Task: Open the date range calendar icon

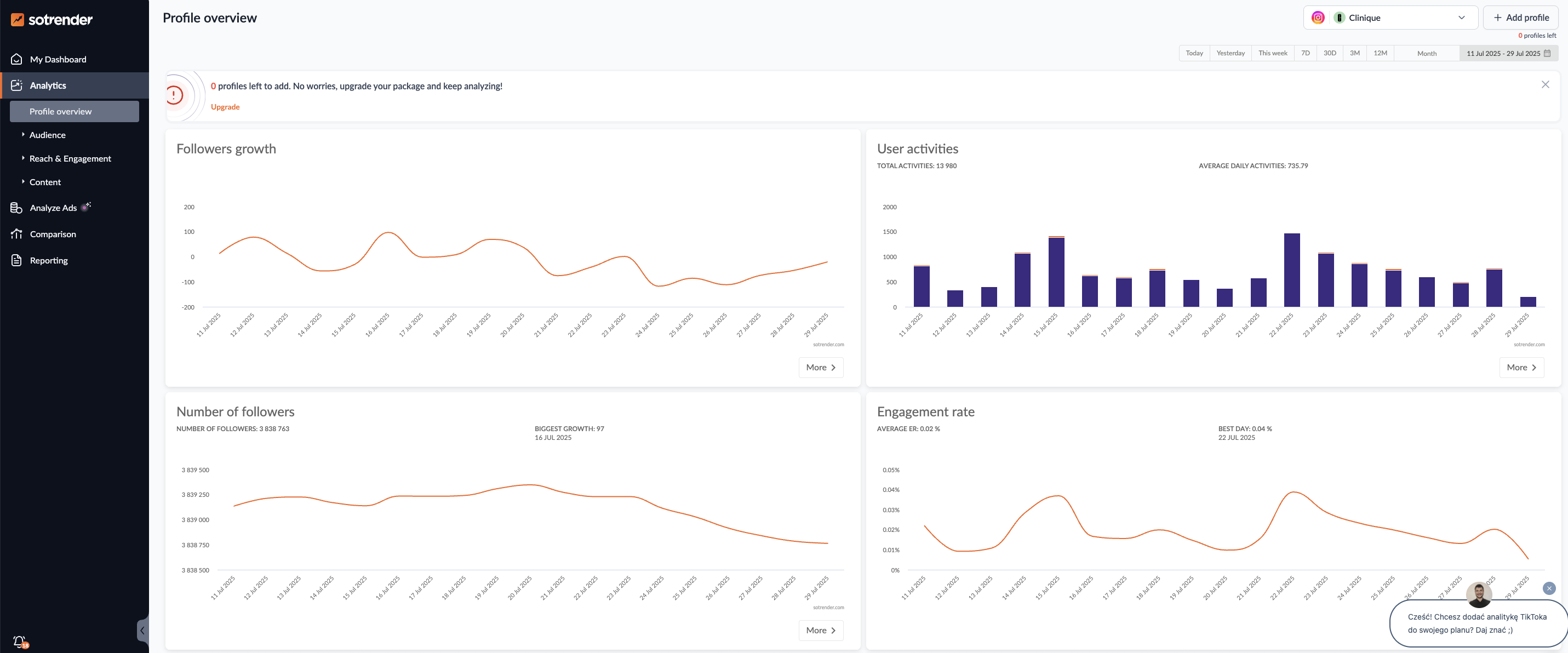Action: 1547,54
